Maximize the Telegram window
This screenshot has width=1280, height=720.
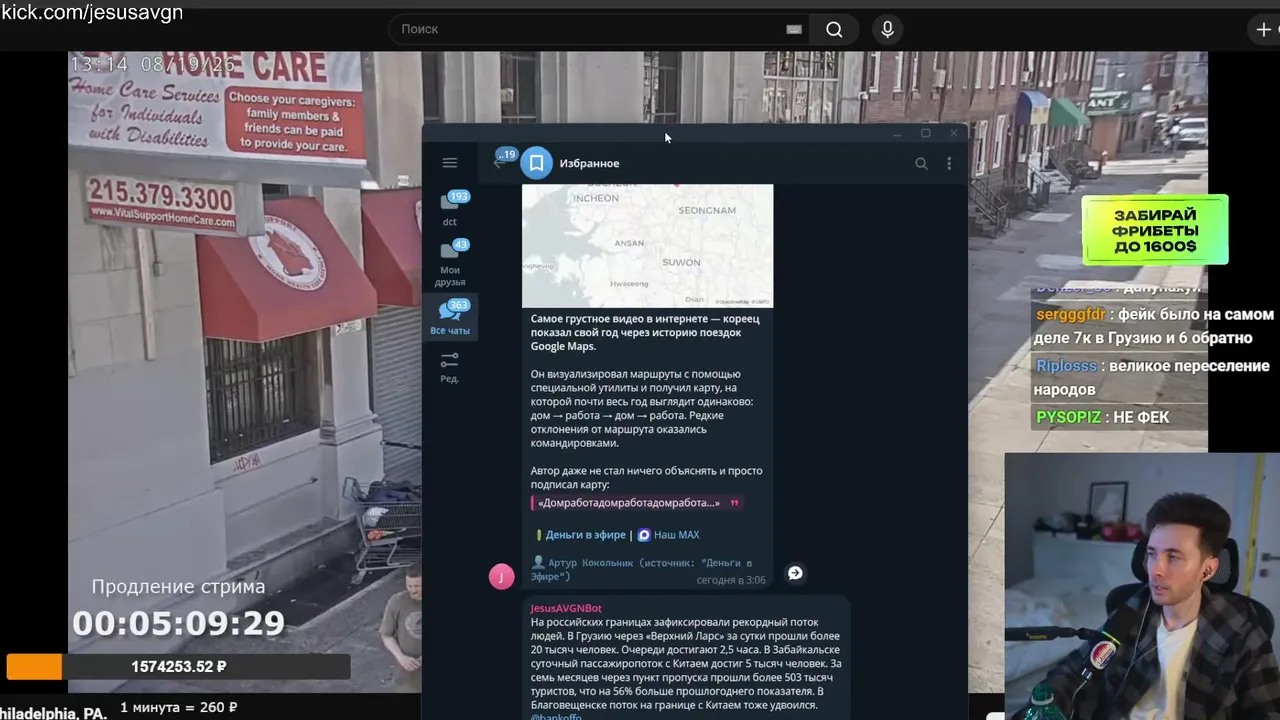pos(925,133)
